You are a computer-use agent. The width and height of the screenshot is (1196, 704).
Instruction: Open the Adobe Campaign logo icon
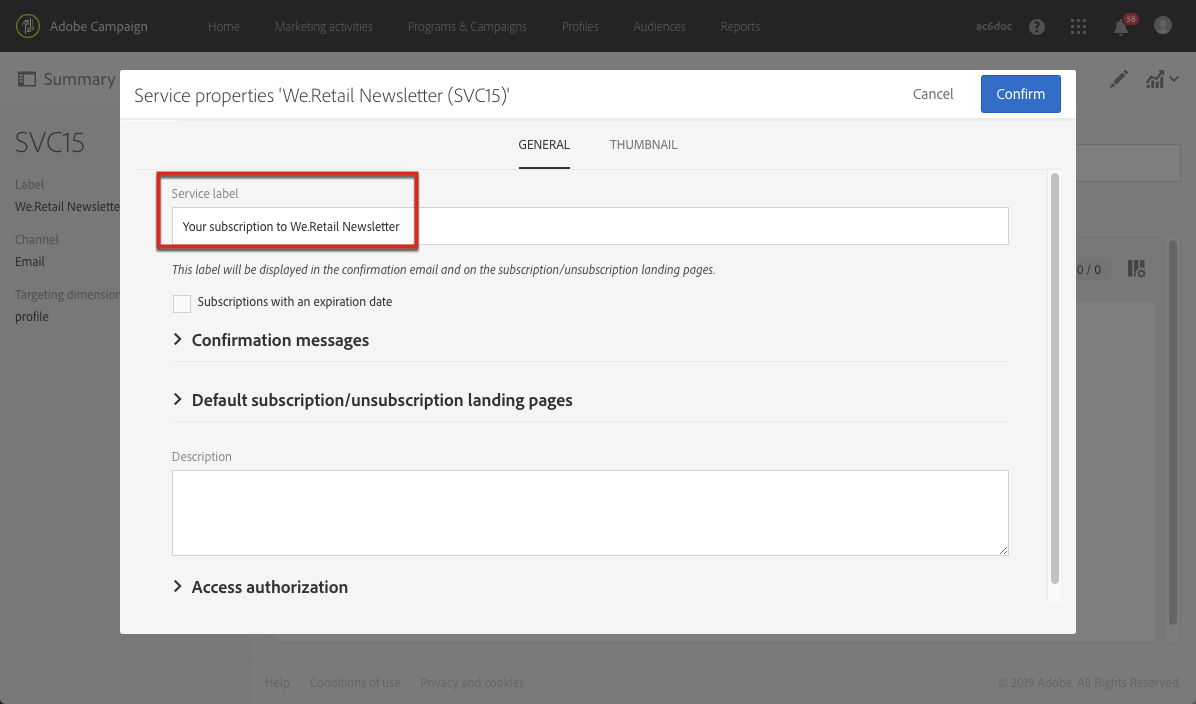point(27,26)
